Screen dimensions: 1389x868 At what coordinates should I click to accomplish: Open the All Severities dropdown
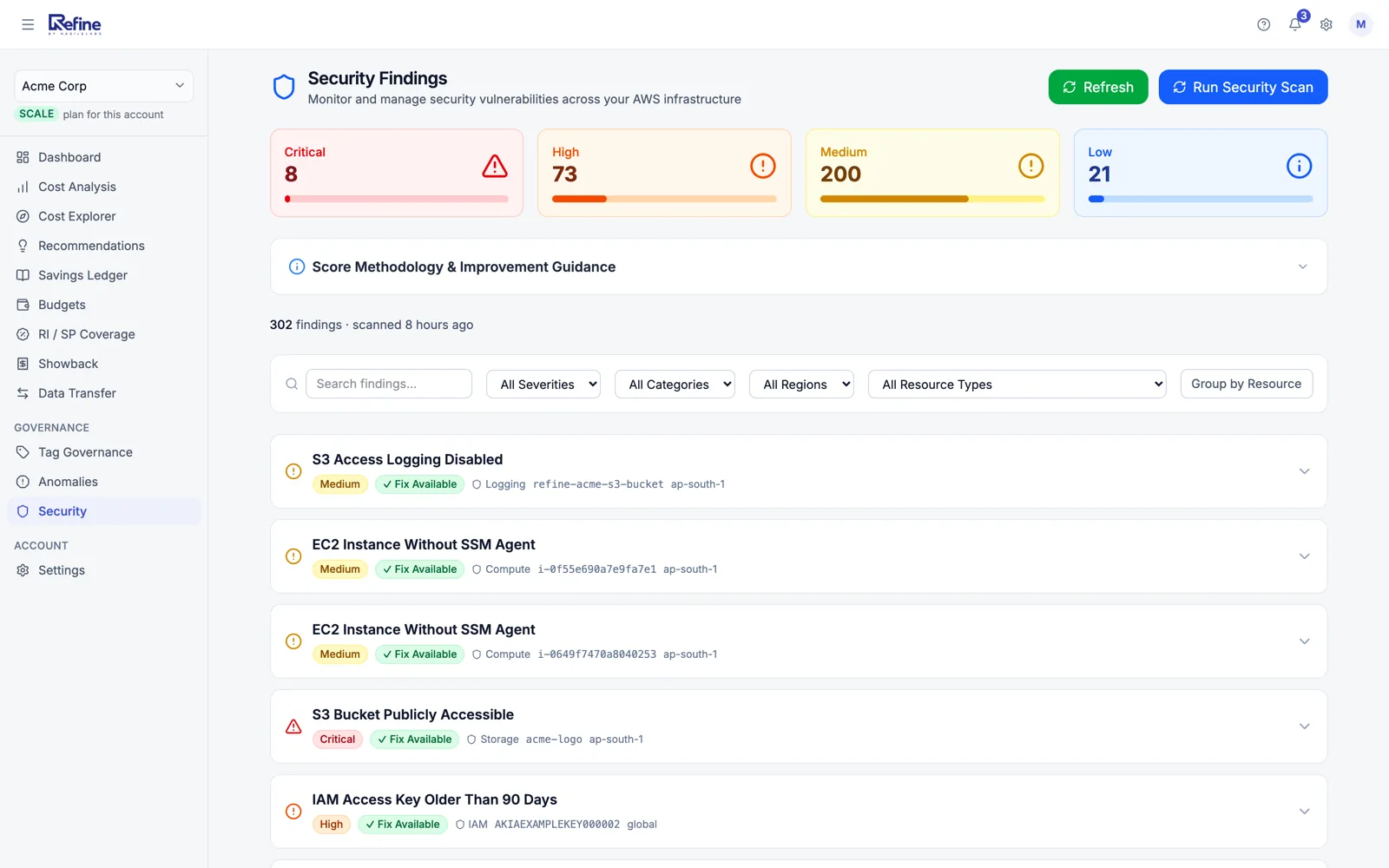coord(543,385)
